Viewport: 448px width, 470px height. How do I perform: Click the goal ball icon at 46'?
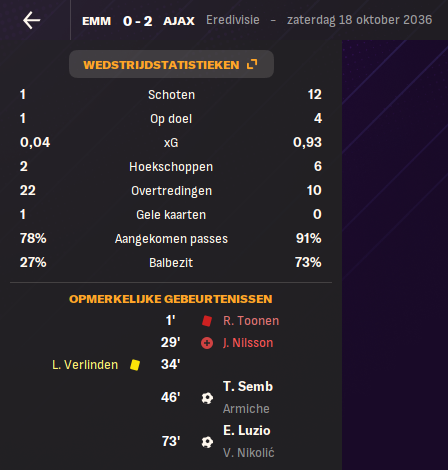[x=207, y=398]
